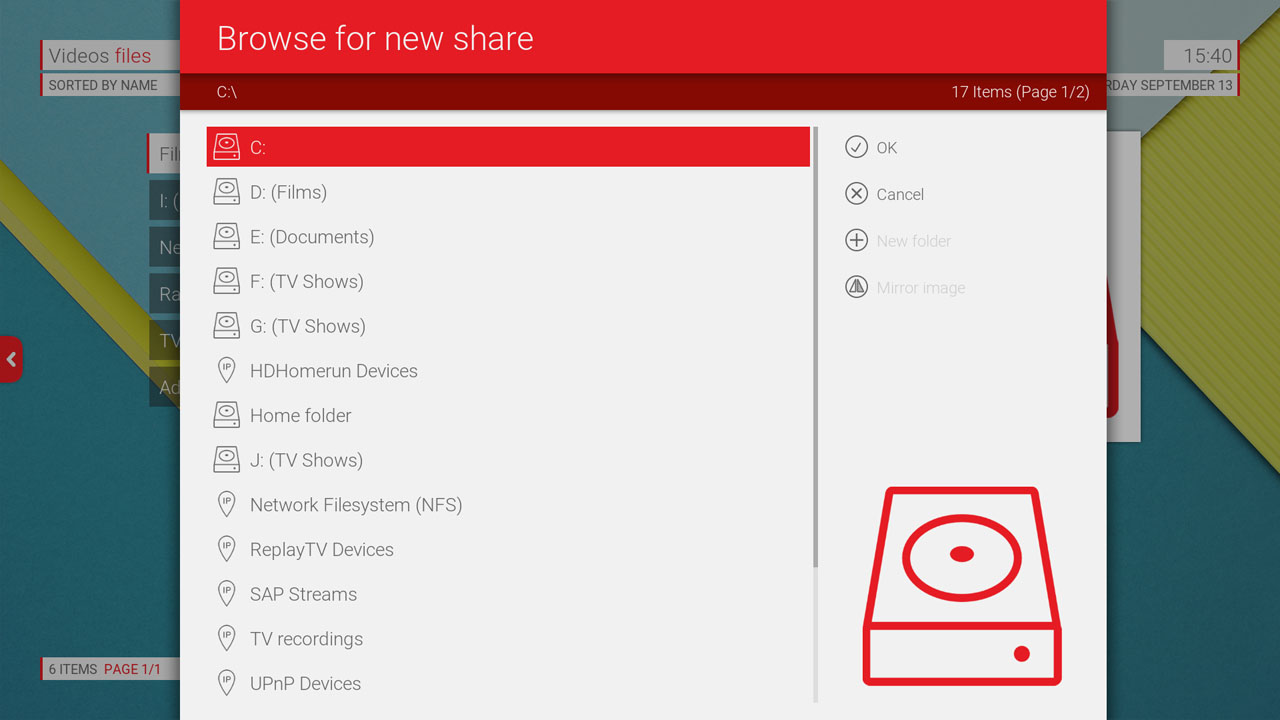Click the IP pin icon for UPnP Devices
The image size is (1280, 720).
227,684
